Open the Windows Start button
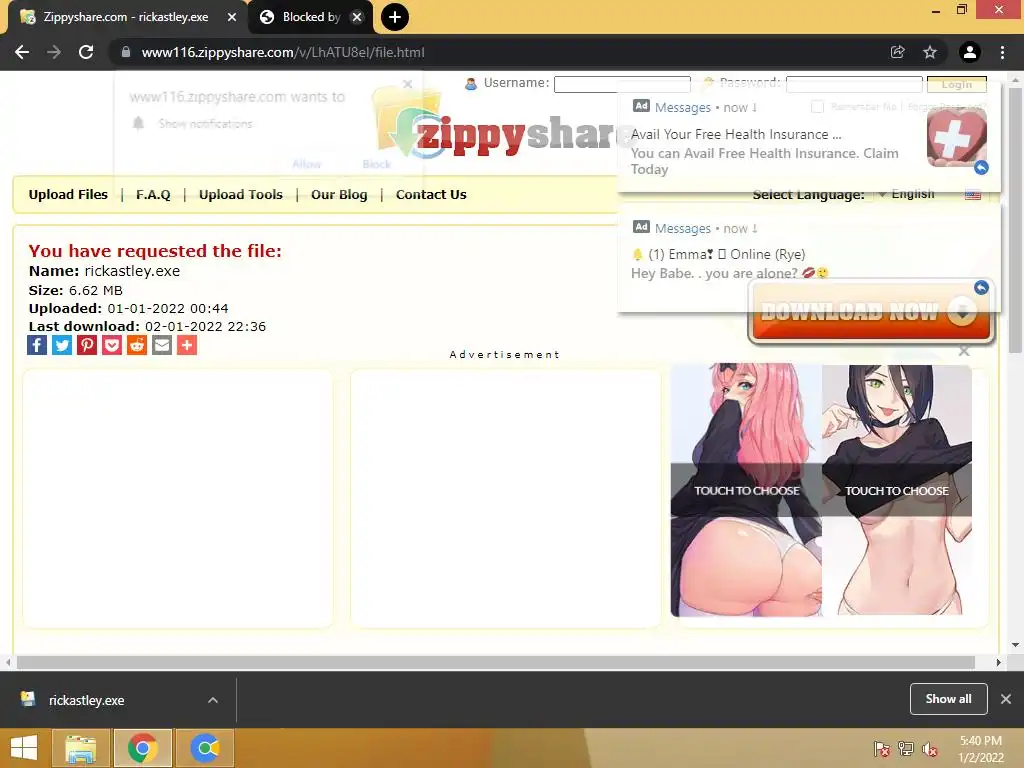Viewport: 1024px width, 768px height. tap(24, 748)
